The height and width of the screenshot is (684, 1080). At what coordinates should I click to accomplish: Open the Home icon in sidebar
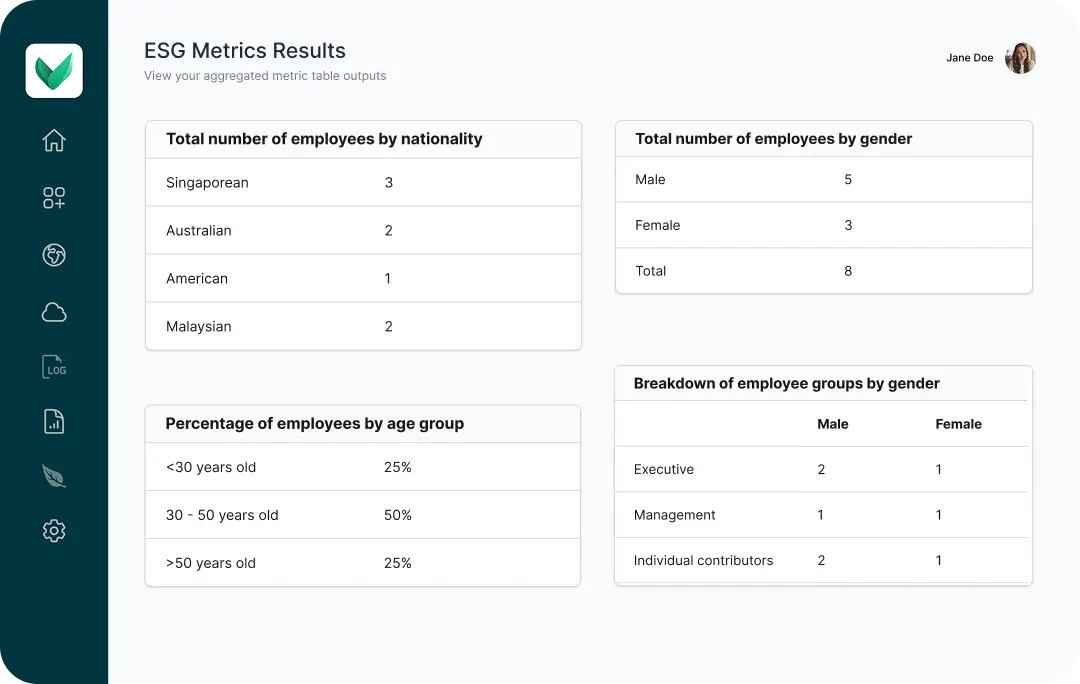tap(54, 141)
